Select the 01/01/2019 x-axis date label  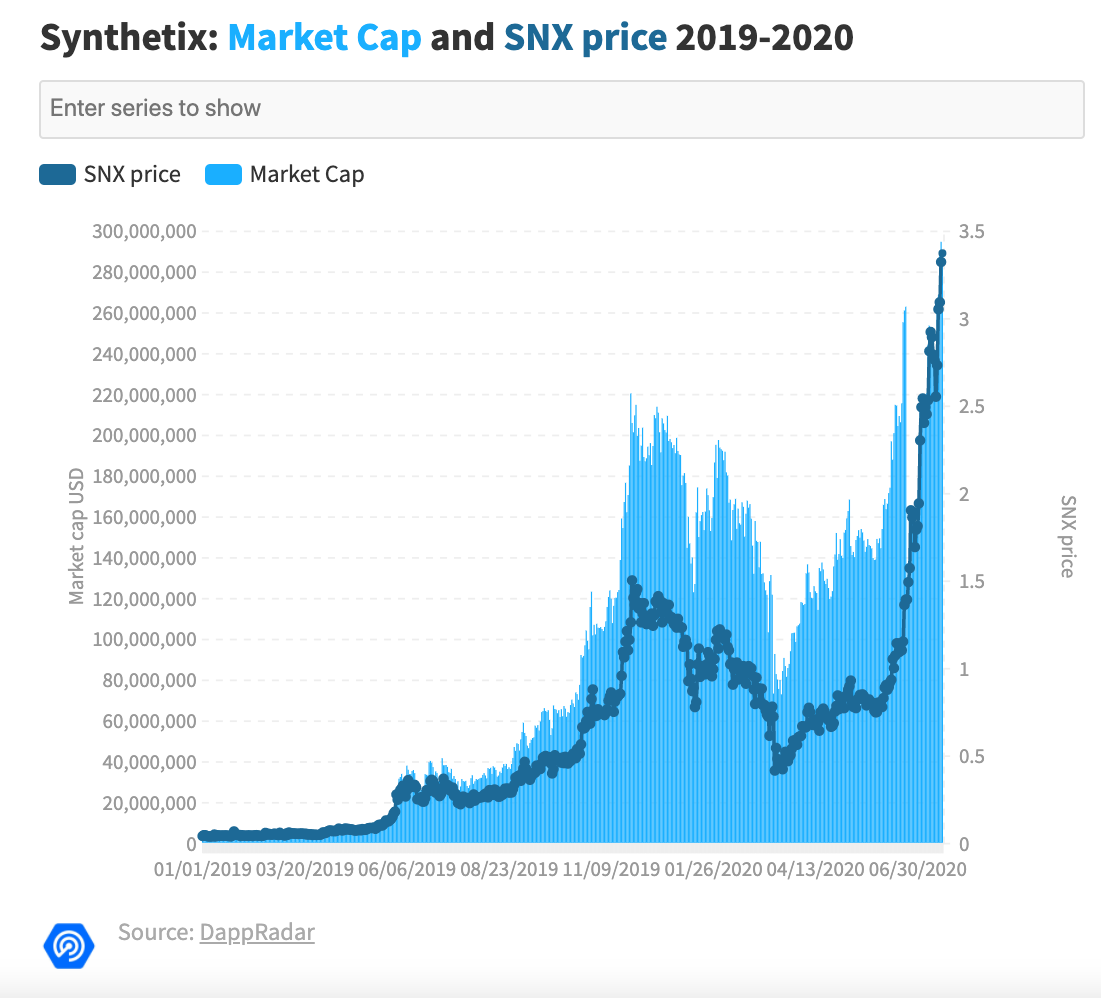pos(203,869)
